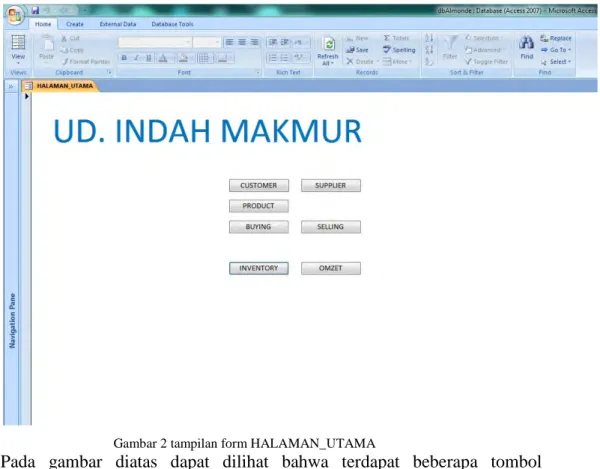Screen dimensions: 600x469
Task: Open the INVENTORY report button
Action: (x=259, y=268)
